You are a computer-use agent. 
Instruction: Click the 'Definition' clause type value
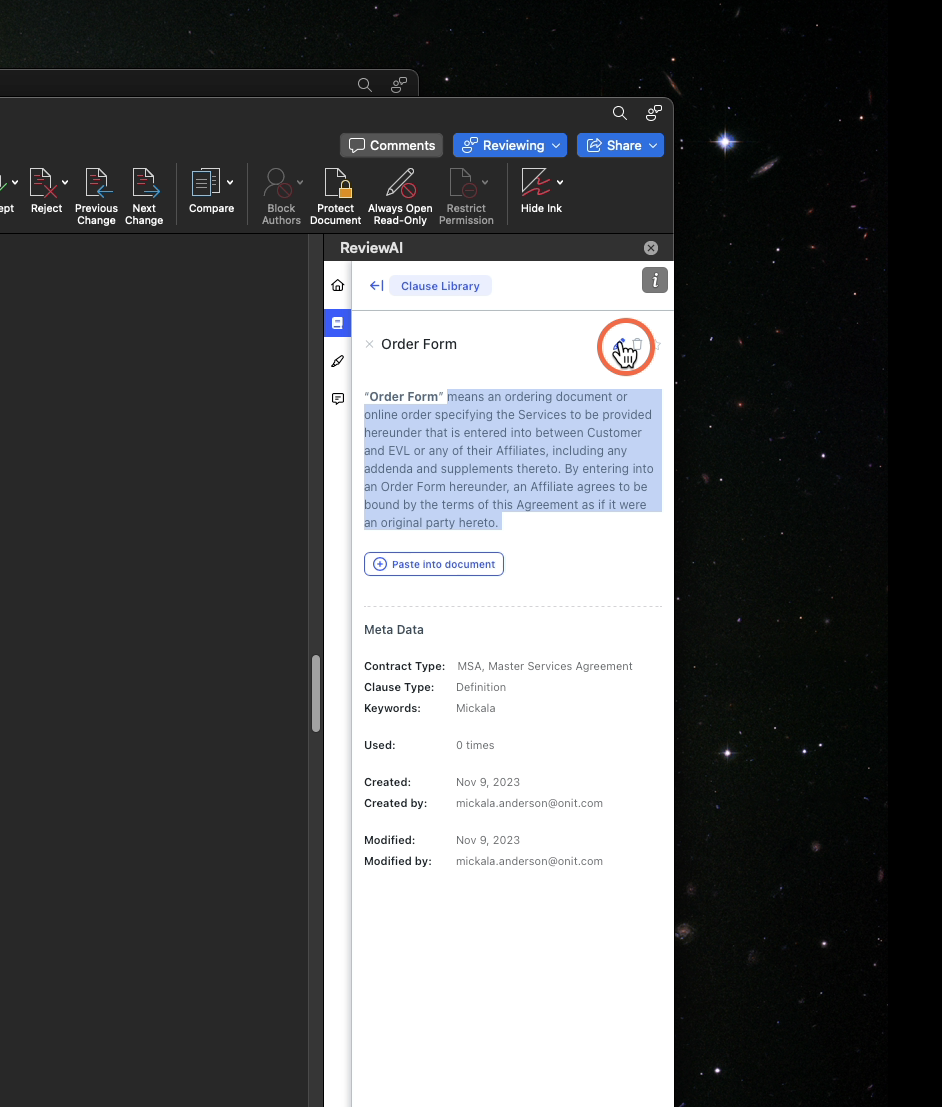[x=481, y=688]
